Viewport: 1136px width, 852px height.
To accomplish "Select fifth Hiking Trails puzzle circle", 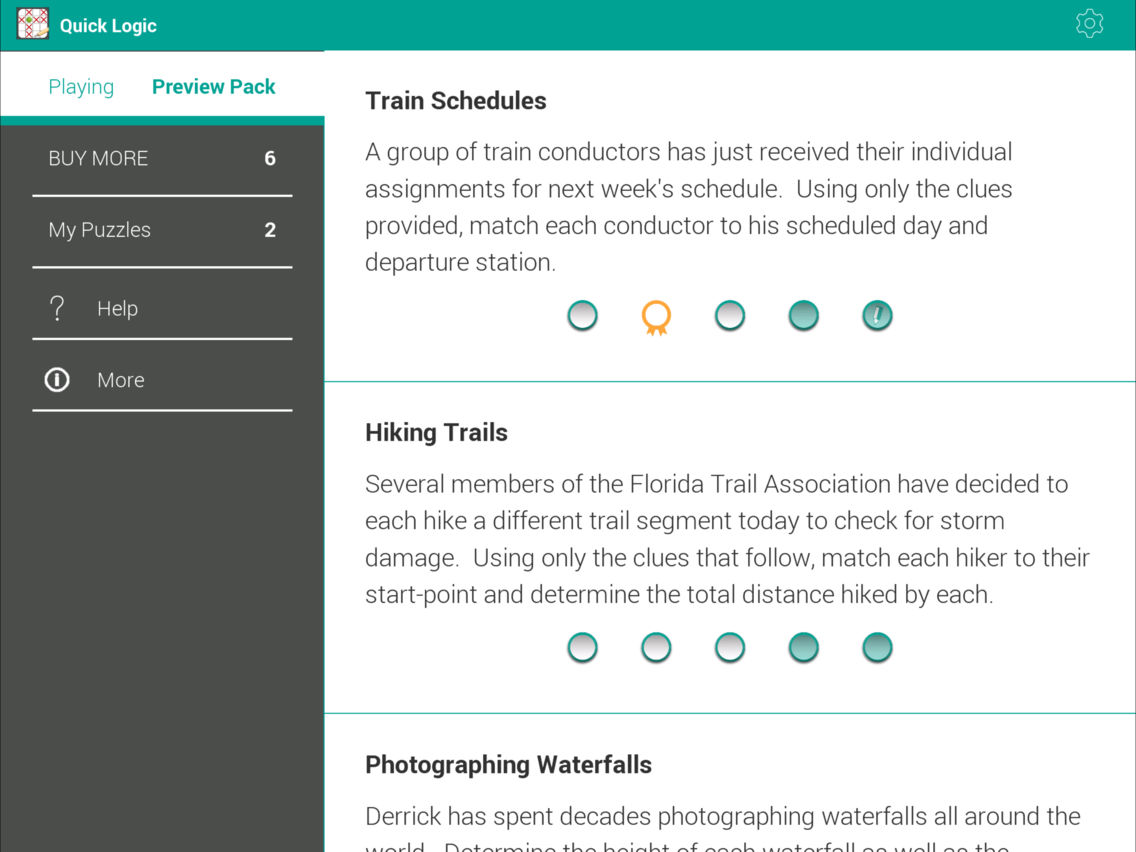I will (x=877, y=648).
